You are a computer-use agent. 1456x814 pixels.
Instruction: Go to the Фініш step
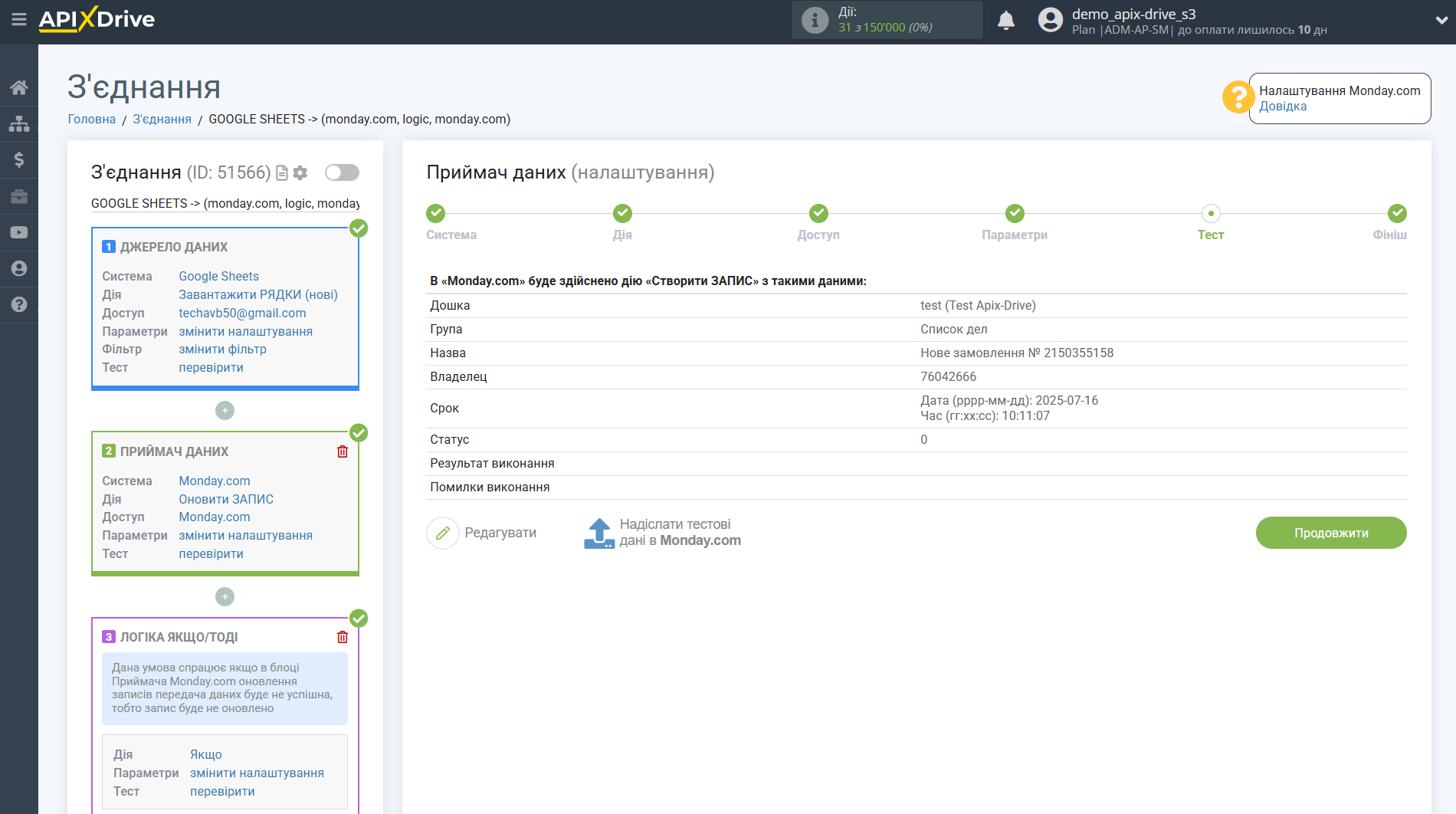pyautogui.click(x=1397, y=213)
